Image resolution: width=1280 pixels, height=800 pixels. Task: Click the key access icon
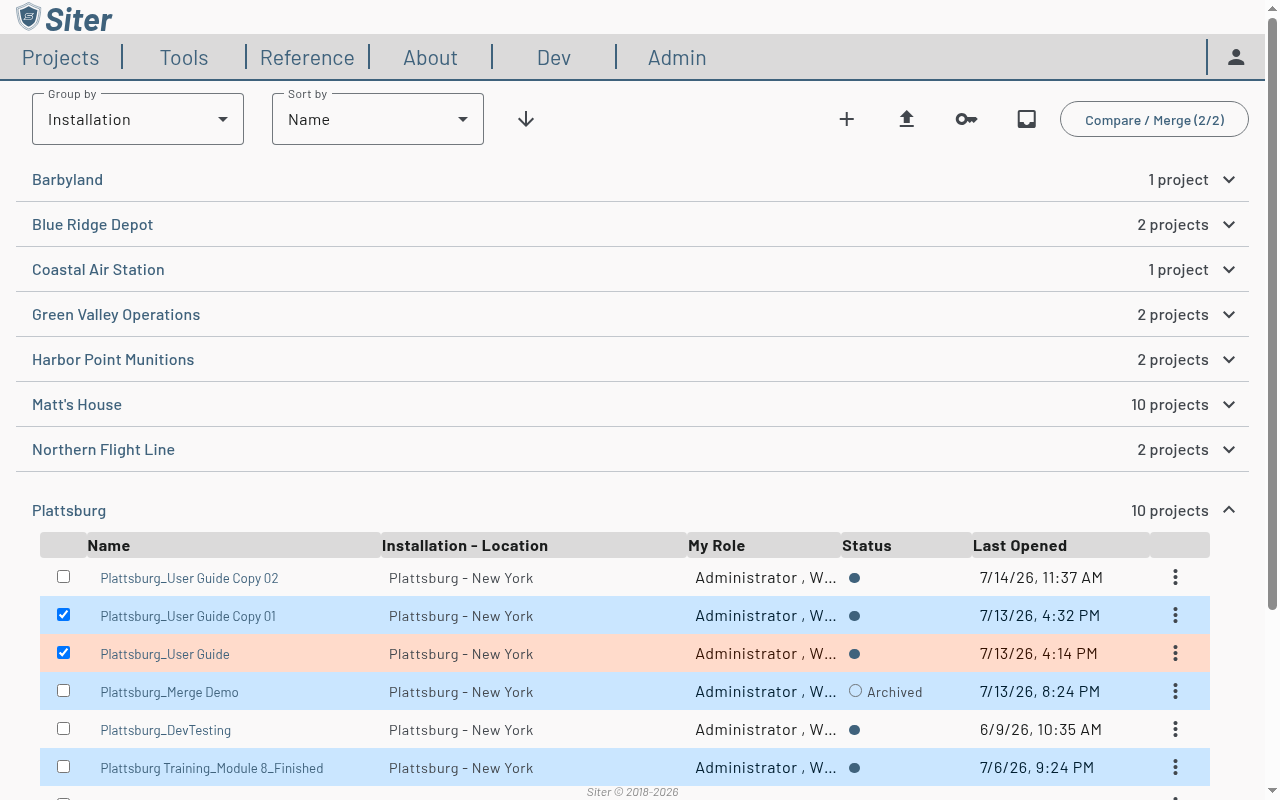pos(966,119)
